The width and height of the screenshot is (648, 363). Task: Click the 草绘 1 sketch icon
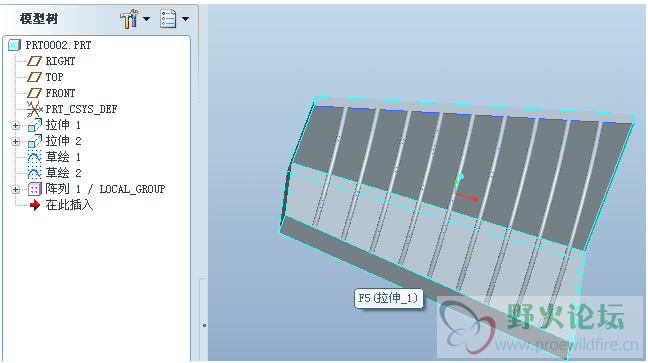[34, 157]
